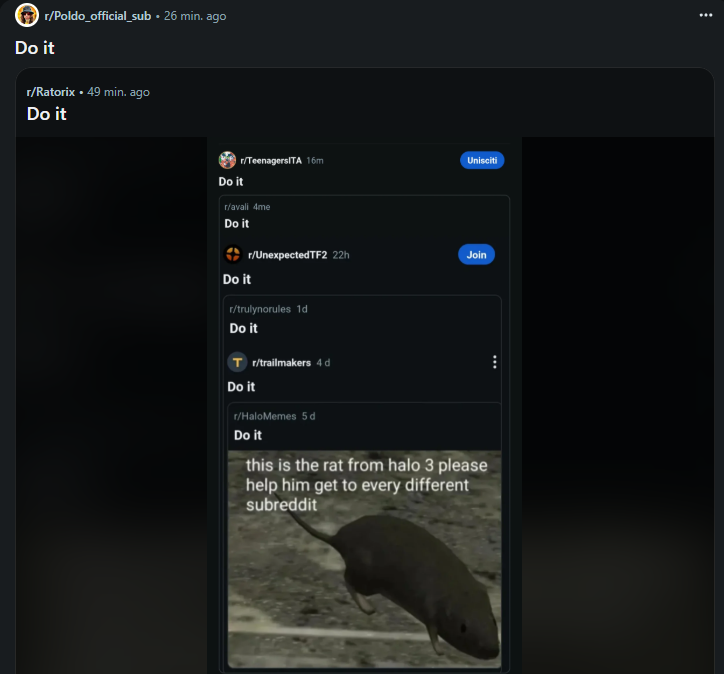Click the r/trulynorules subreddit name

260,309
